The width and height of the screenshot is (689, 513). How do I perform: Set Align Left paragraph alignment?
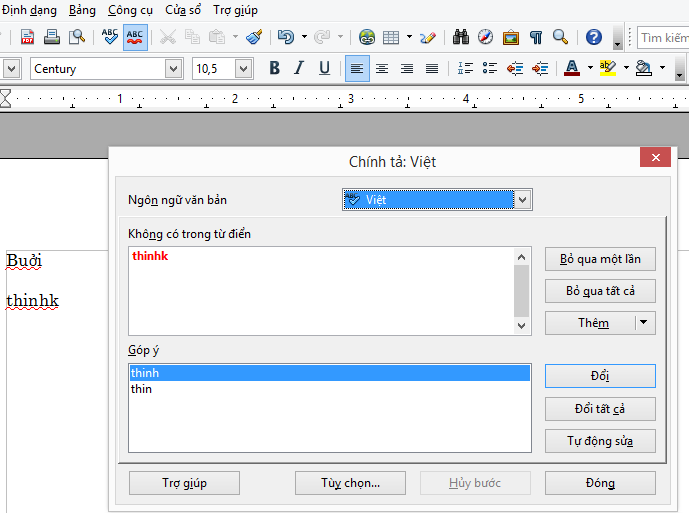(x=357, y=69)
